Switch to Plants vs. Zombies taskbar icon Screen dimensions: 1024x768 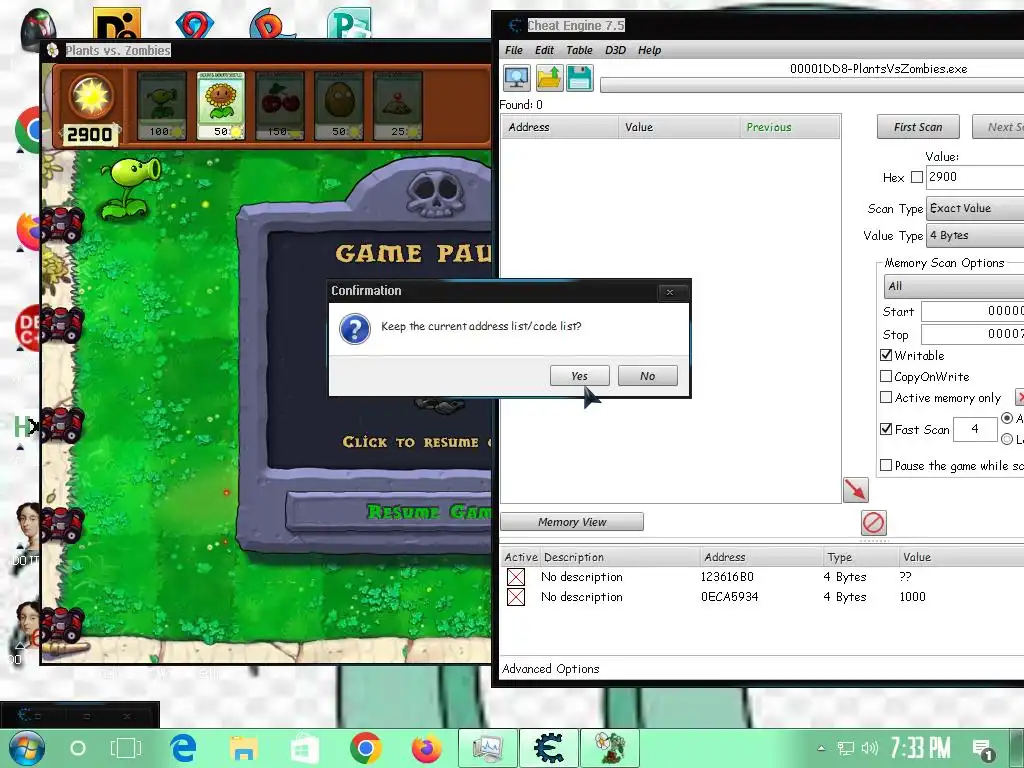[x=609, y=748]
